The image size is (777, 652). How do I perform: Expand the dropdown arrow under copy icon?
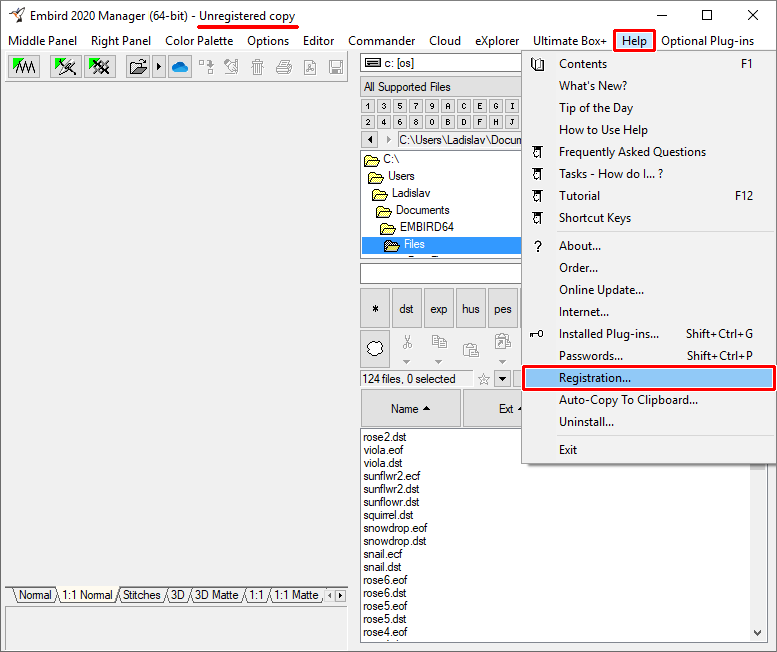click(438, 362)
